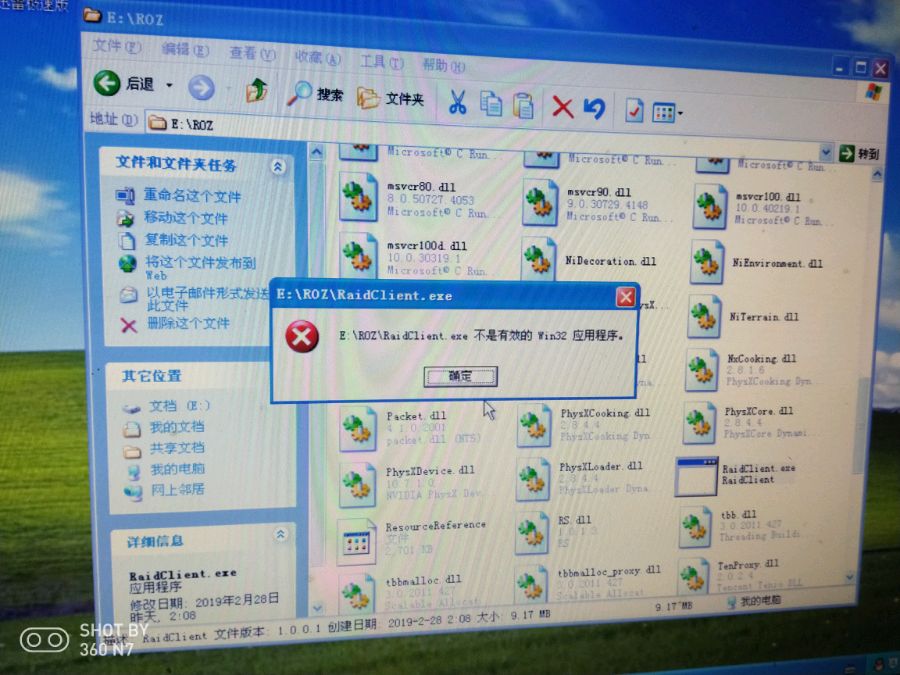
Task: Click the Copy icon in toolbar
Action: pos(491,104)
